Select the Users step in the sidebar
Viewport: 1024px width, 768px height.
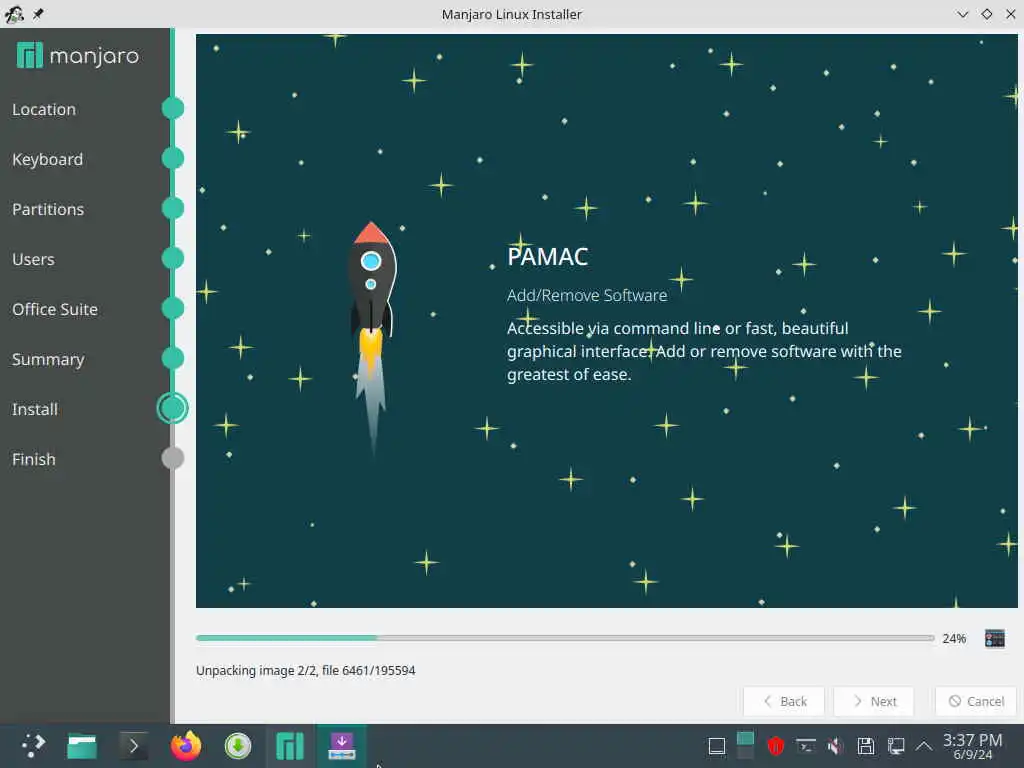pos(33,259)
